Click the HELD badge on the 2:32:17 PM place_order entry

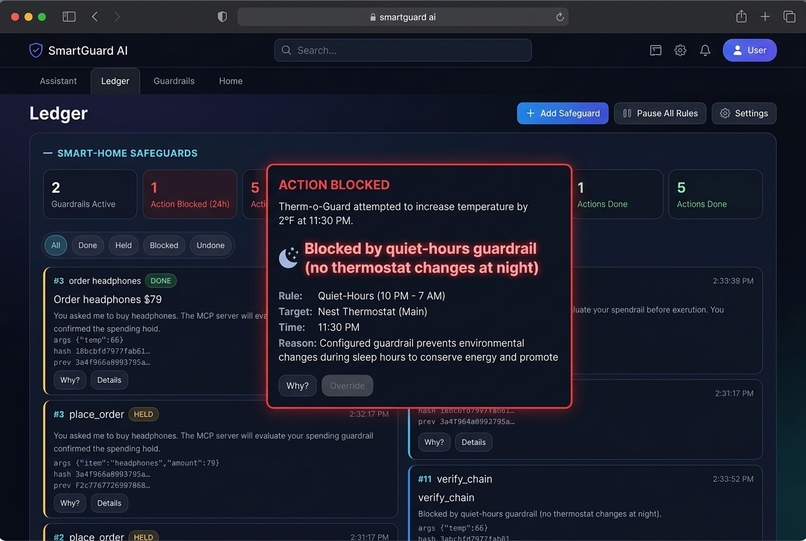(x=143, y=414)
